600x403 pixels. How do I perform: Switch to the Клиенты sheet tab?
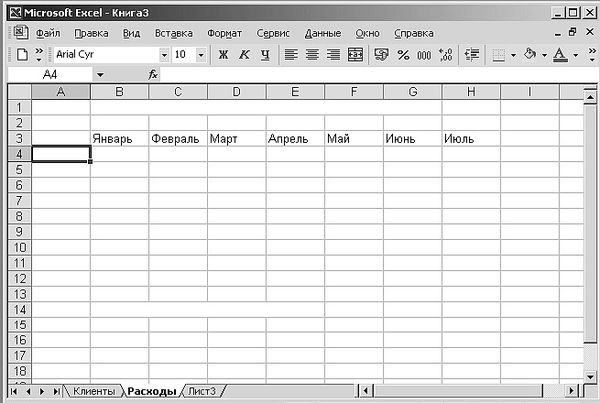pyautogui.click(x=95, y=390)
